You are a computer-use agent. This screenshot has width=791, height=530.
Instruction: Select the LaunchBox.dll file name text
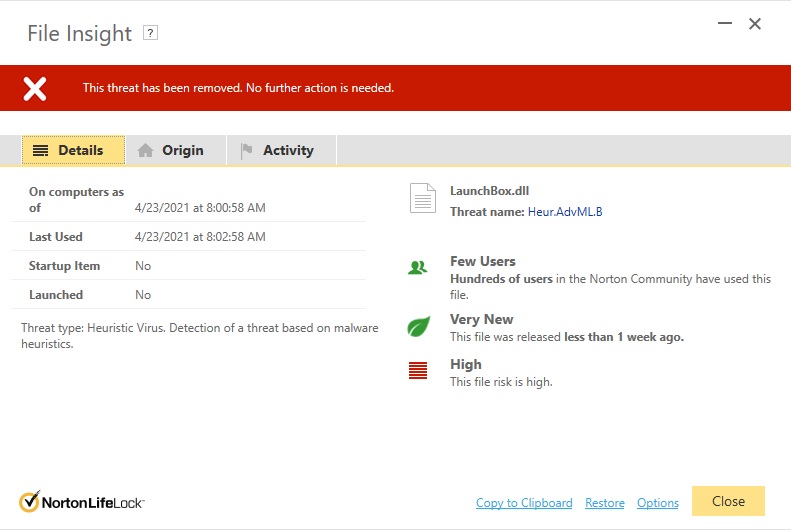(489, 191)
